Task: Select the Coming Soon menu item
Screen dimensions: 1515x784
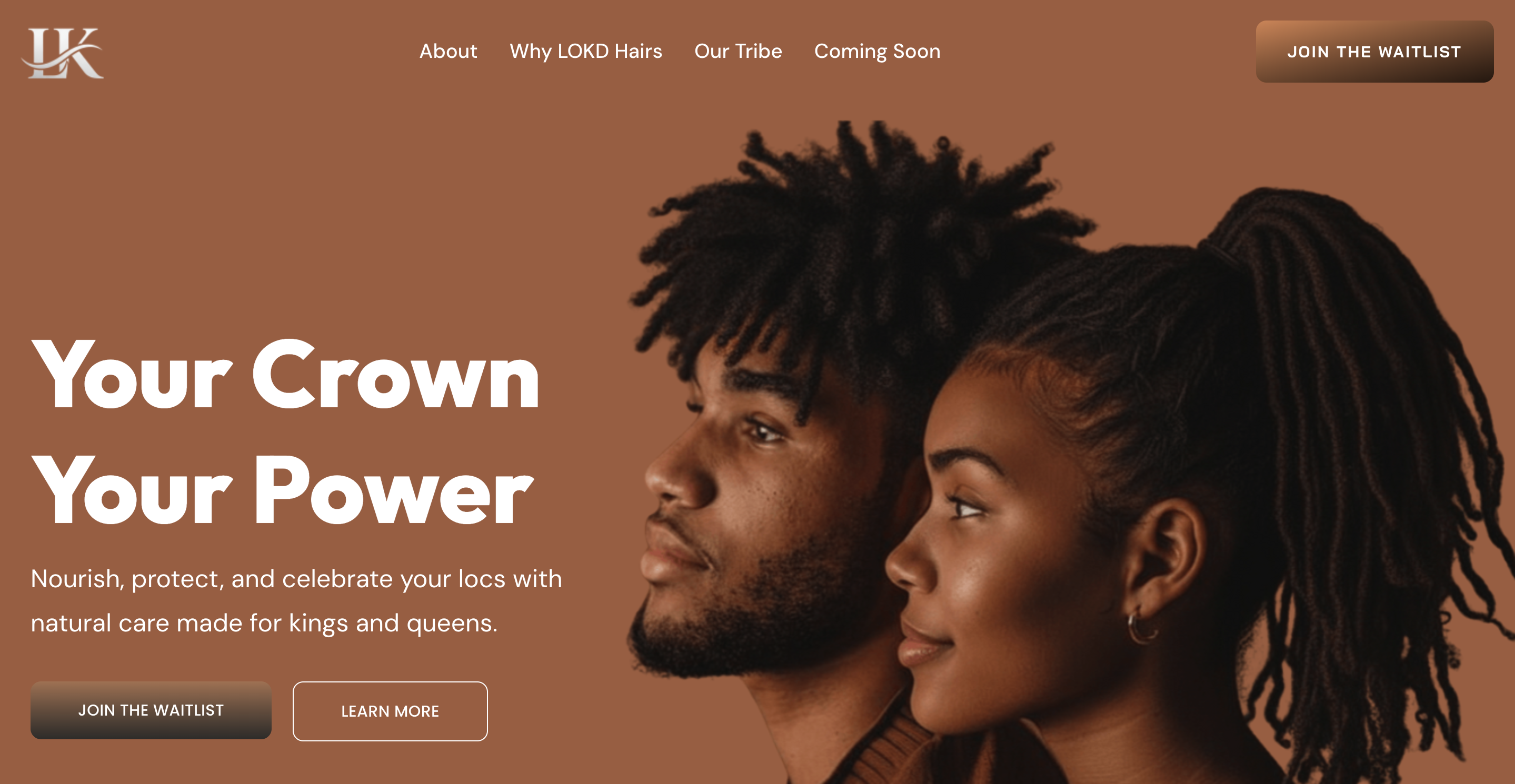Action: [x=877, y=51]
